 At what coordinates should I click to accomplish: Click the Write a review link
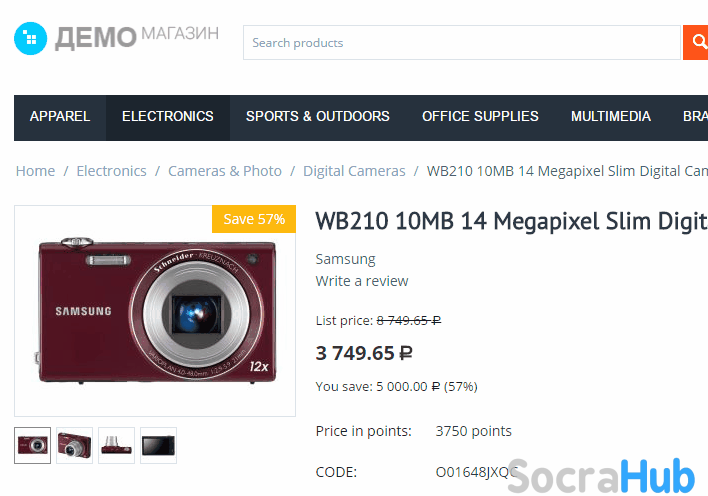(x=362, y=281)
